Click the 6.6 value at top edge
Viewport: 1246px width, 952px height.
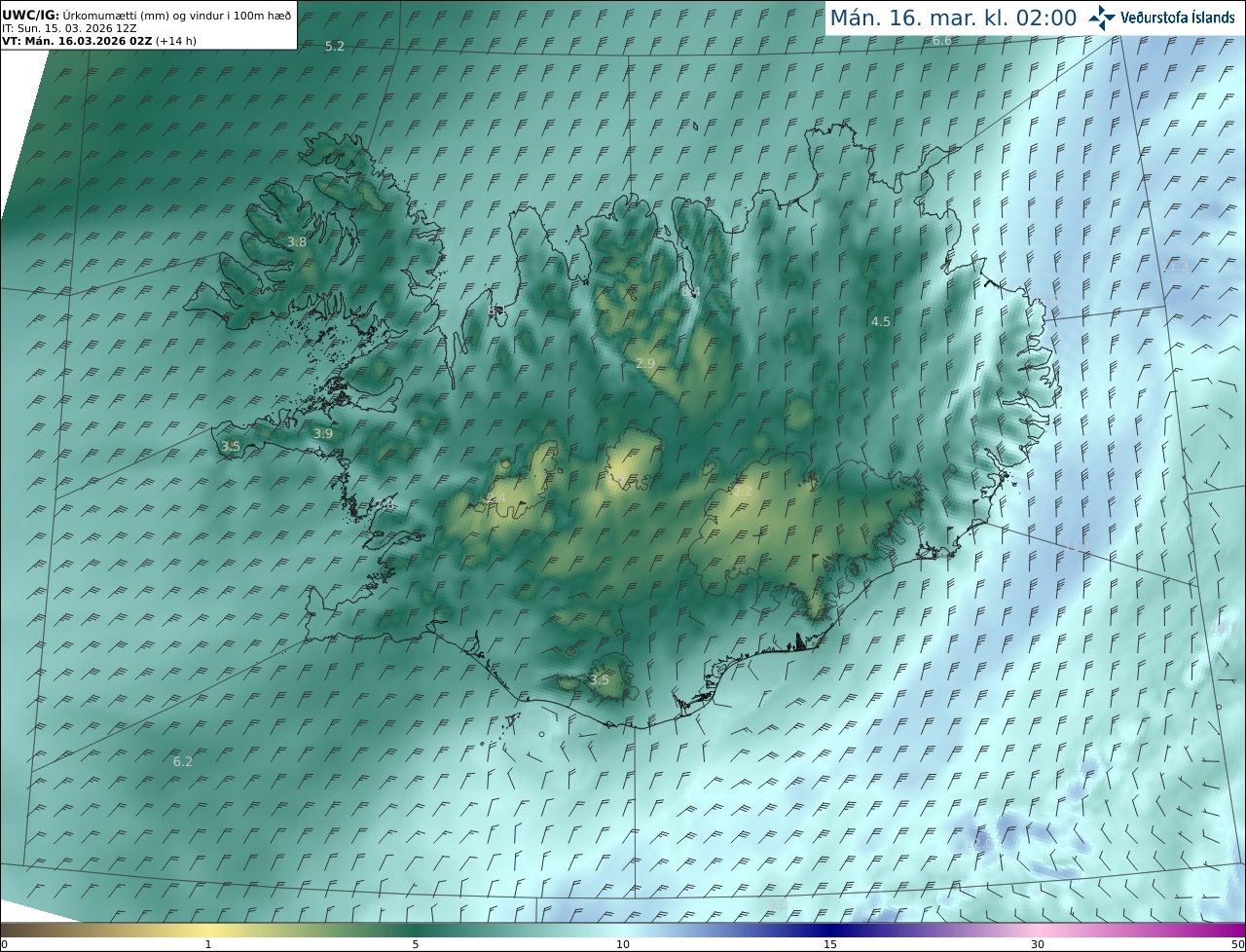coord(942,40)
